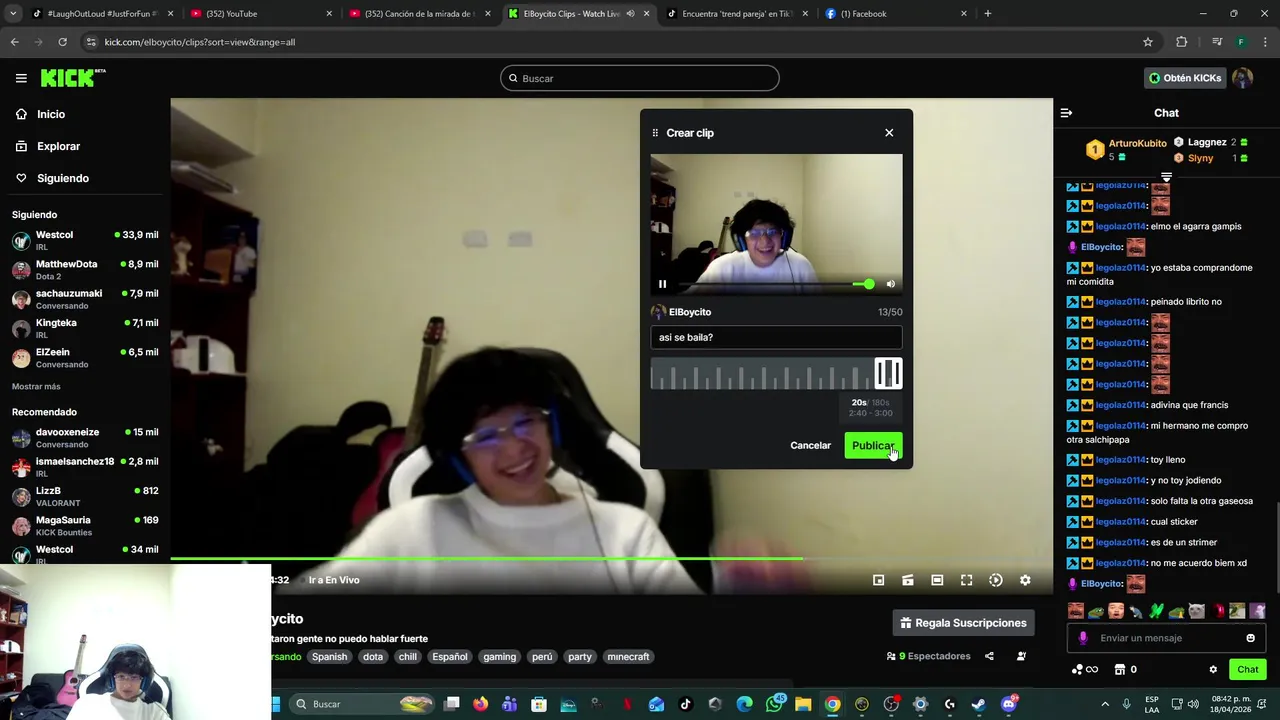The image size is (1280, 720).
Task: Click the Obtén KICKs button
Action: point(1185,78)
